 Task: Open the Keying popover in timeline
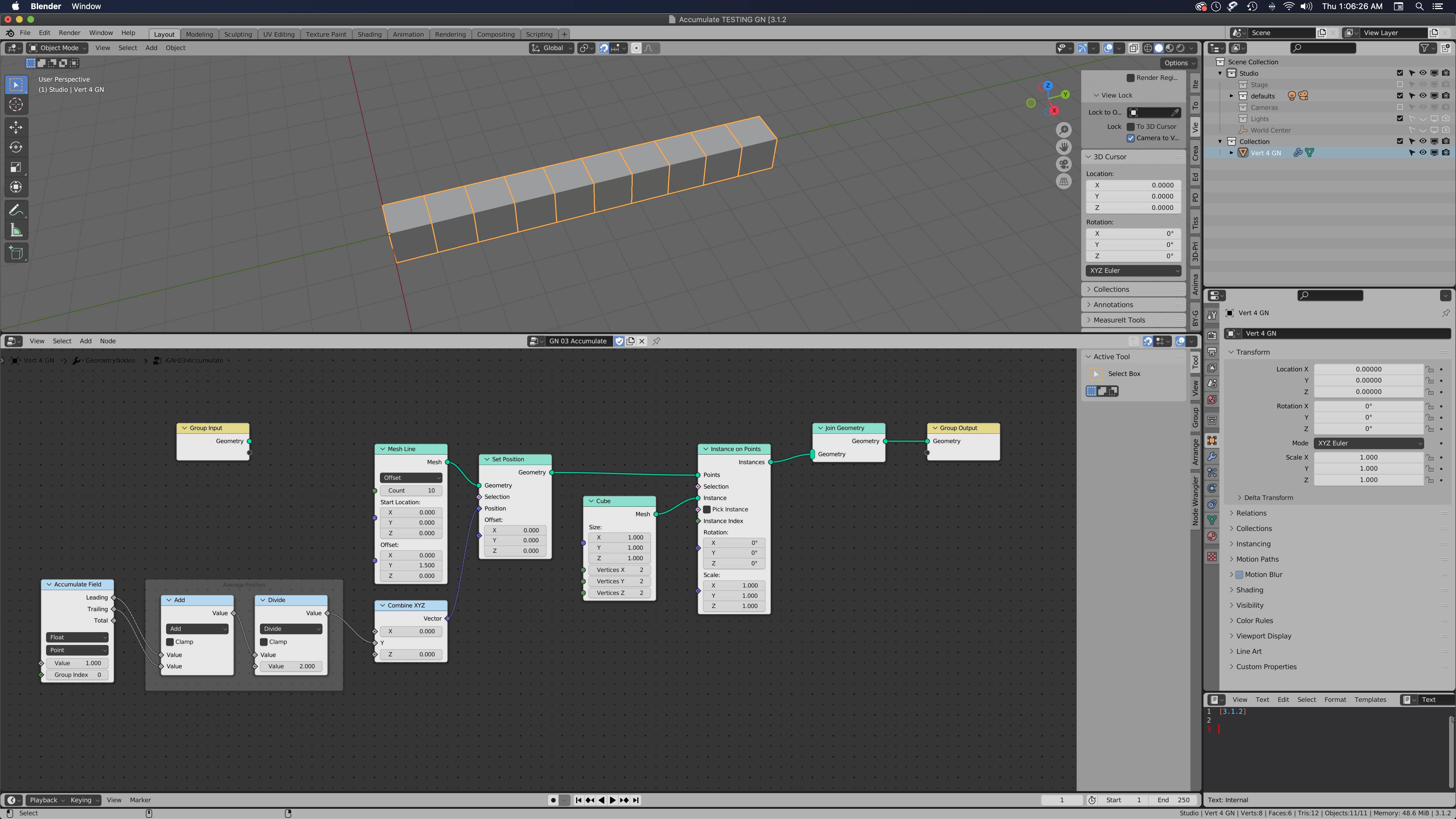click(84, 800)
